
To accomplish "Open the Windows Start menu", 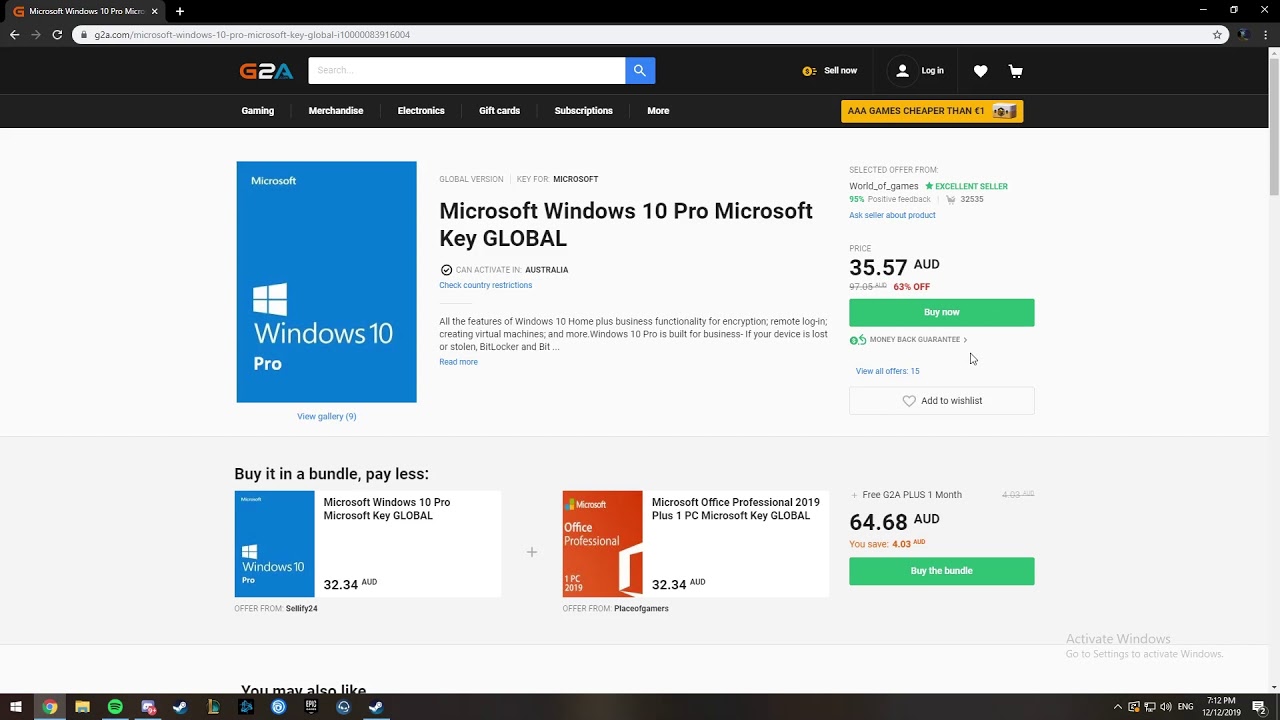I will pos(16,707).
